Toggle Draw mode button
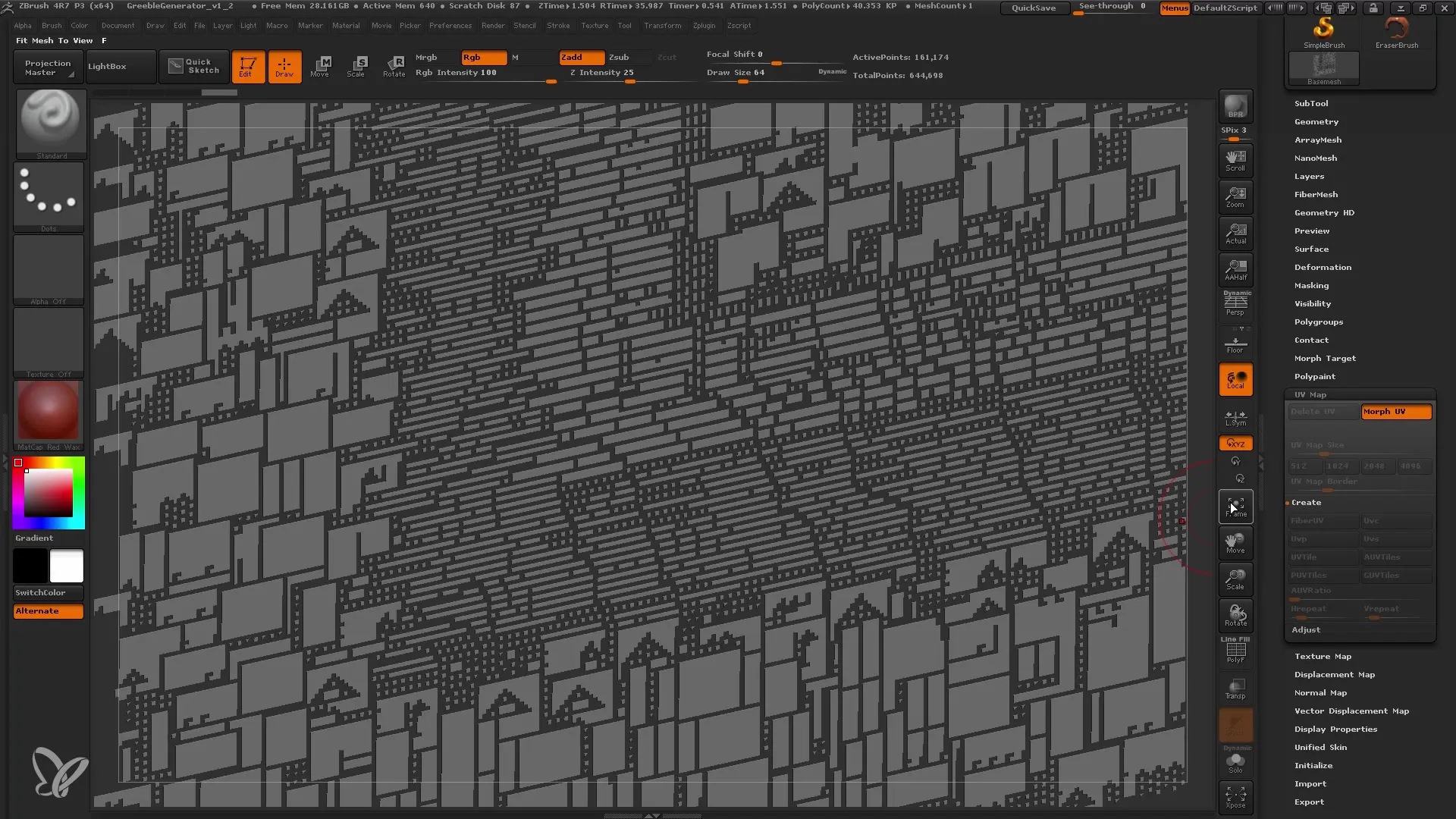 (284, 67)
